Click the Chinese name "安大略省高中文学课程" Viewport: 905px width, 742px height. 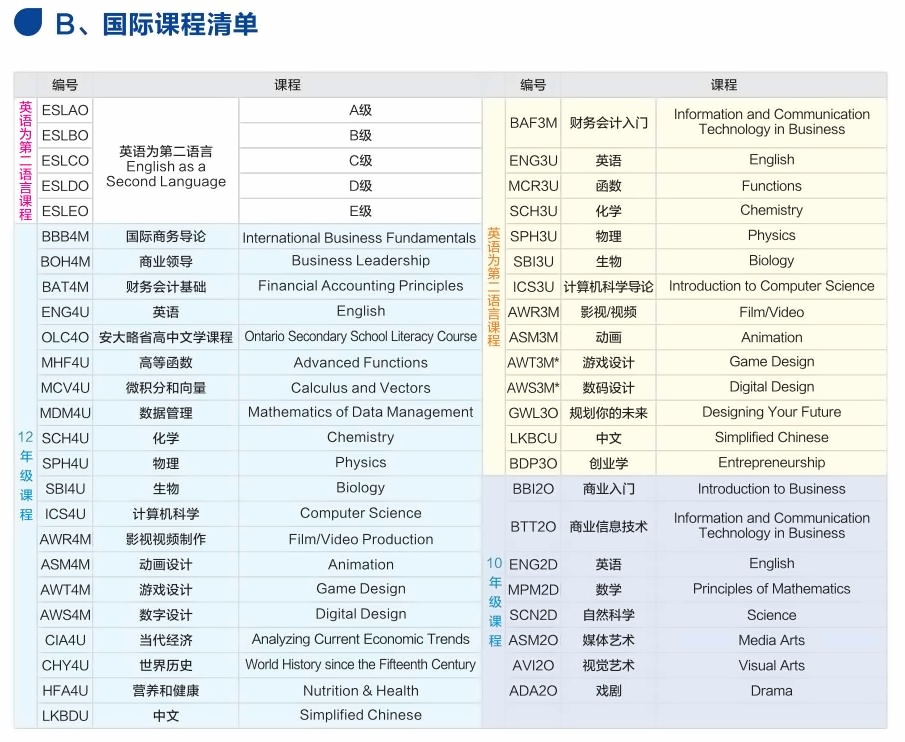point(166,337)
